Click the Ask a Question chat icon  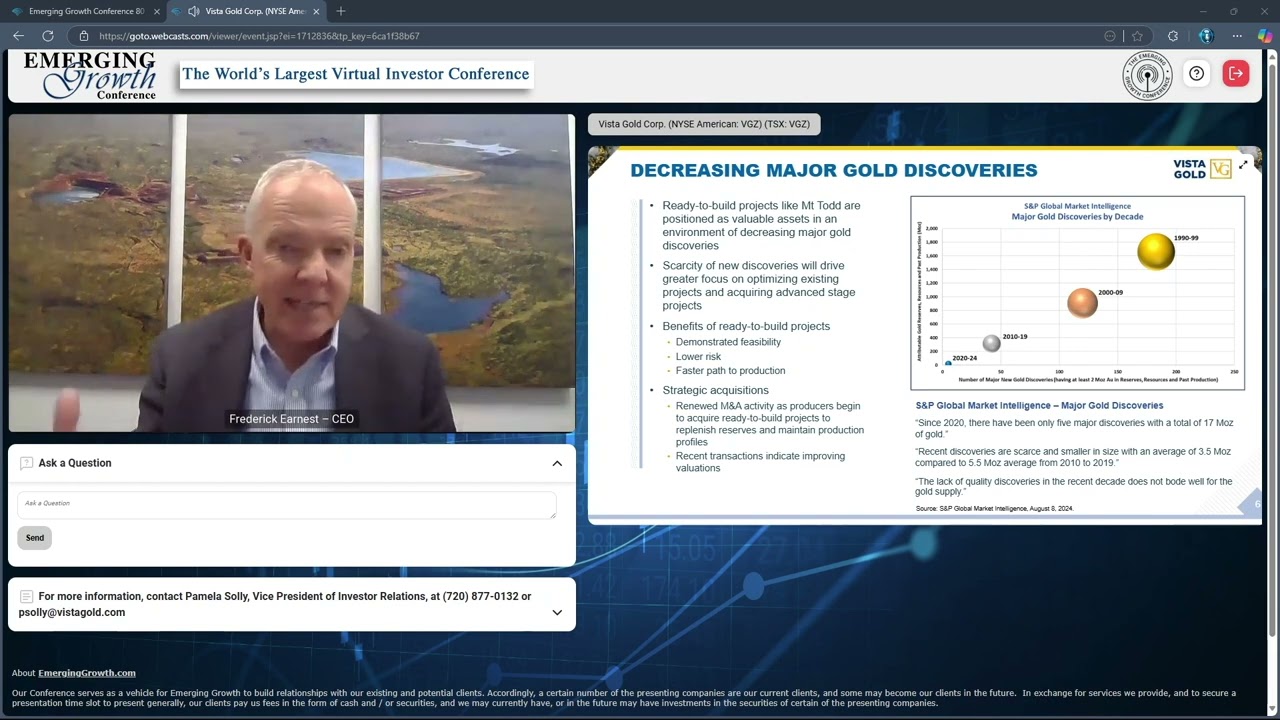tap(26, 463)
